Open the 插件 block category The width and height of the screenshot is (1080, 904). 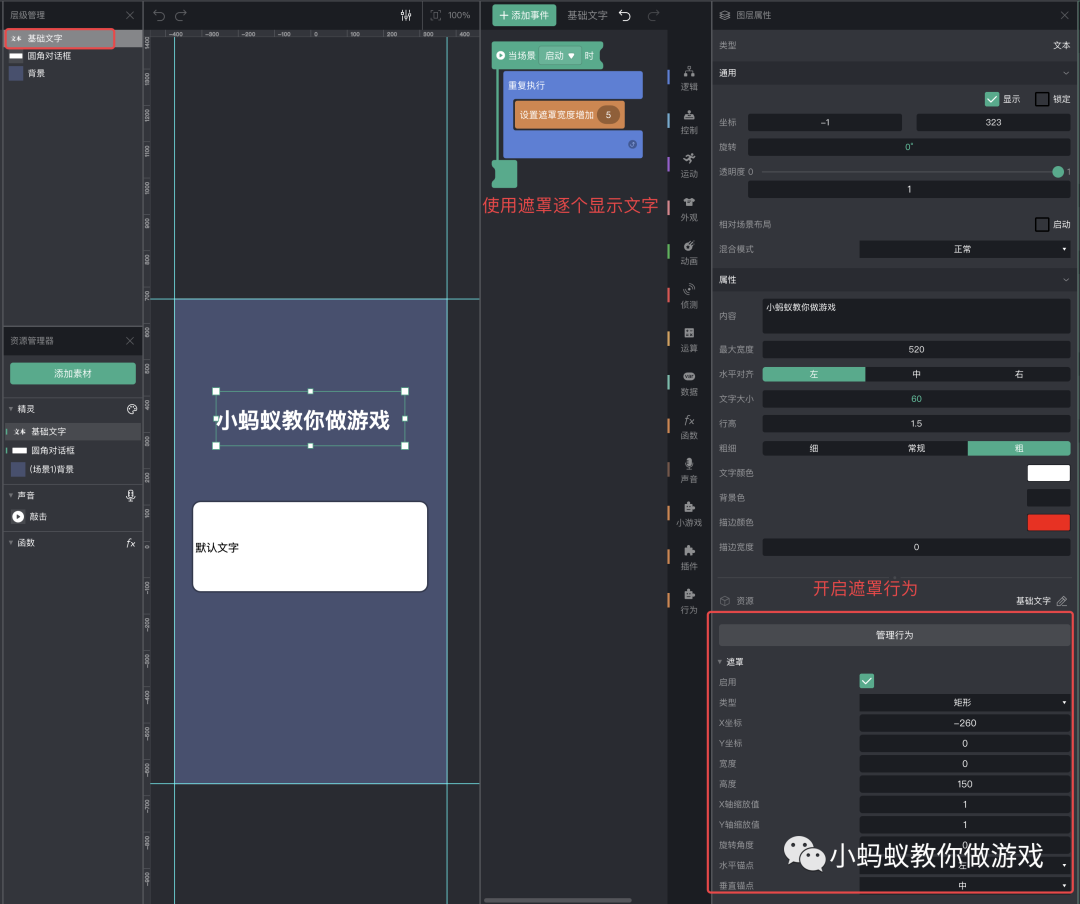(689, 557)
